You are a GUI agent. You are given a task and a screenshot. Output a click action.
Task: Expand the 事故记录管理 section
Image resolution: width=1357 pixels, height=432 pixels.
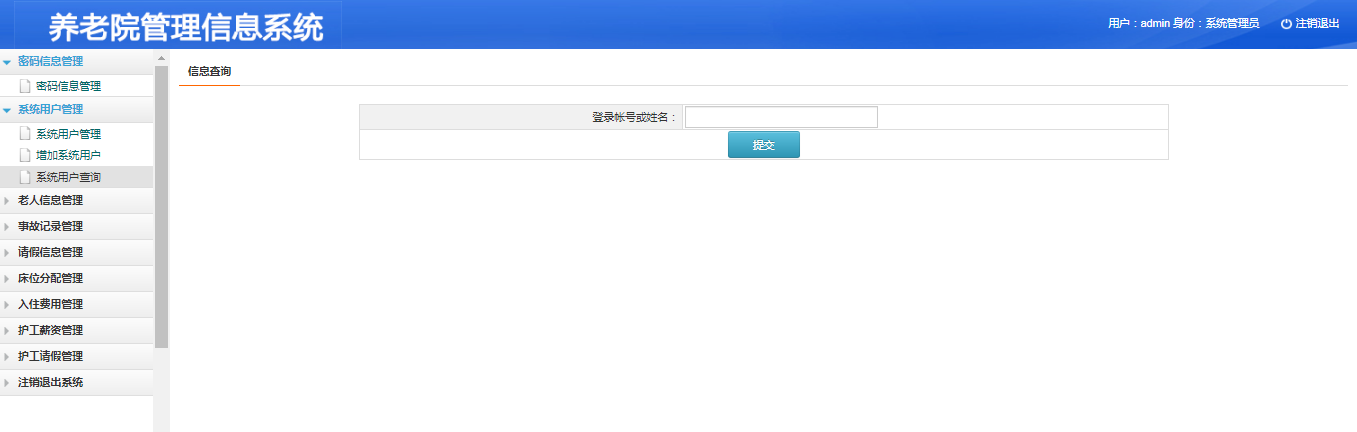click(76, 227)
